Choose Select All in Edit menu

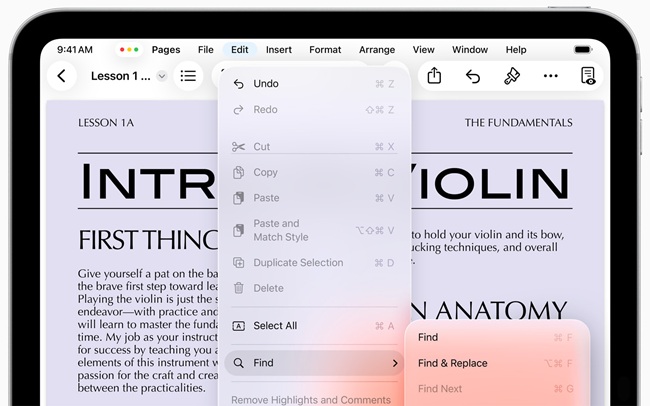point(275,326)
